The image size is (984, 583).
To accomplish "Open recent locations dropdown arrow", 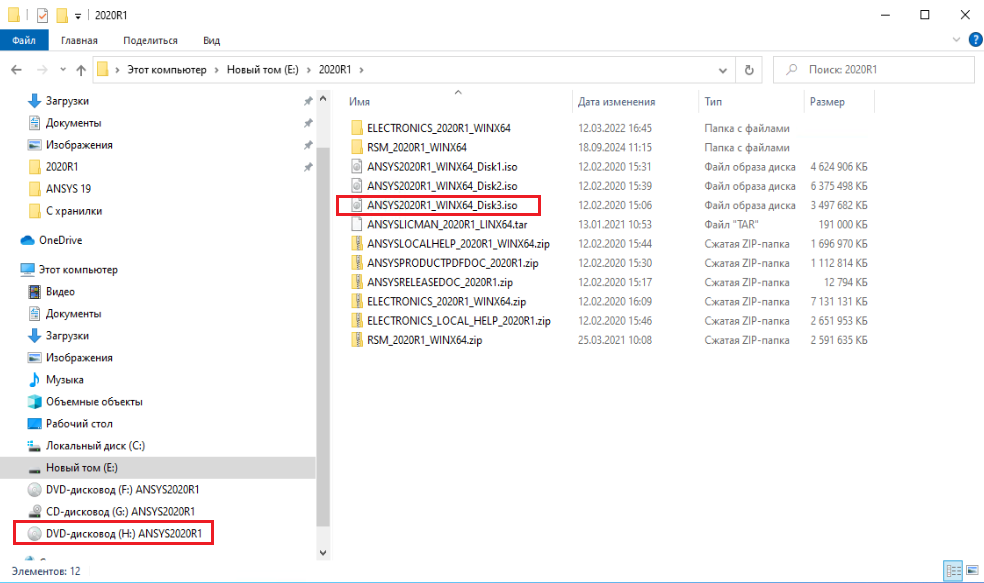I will pyautogui.click(x=63, y=70).
